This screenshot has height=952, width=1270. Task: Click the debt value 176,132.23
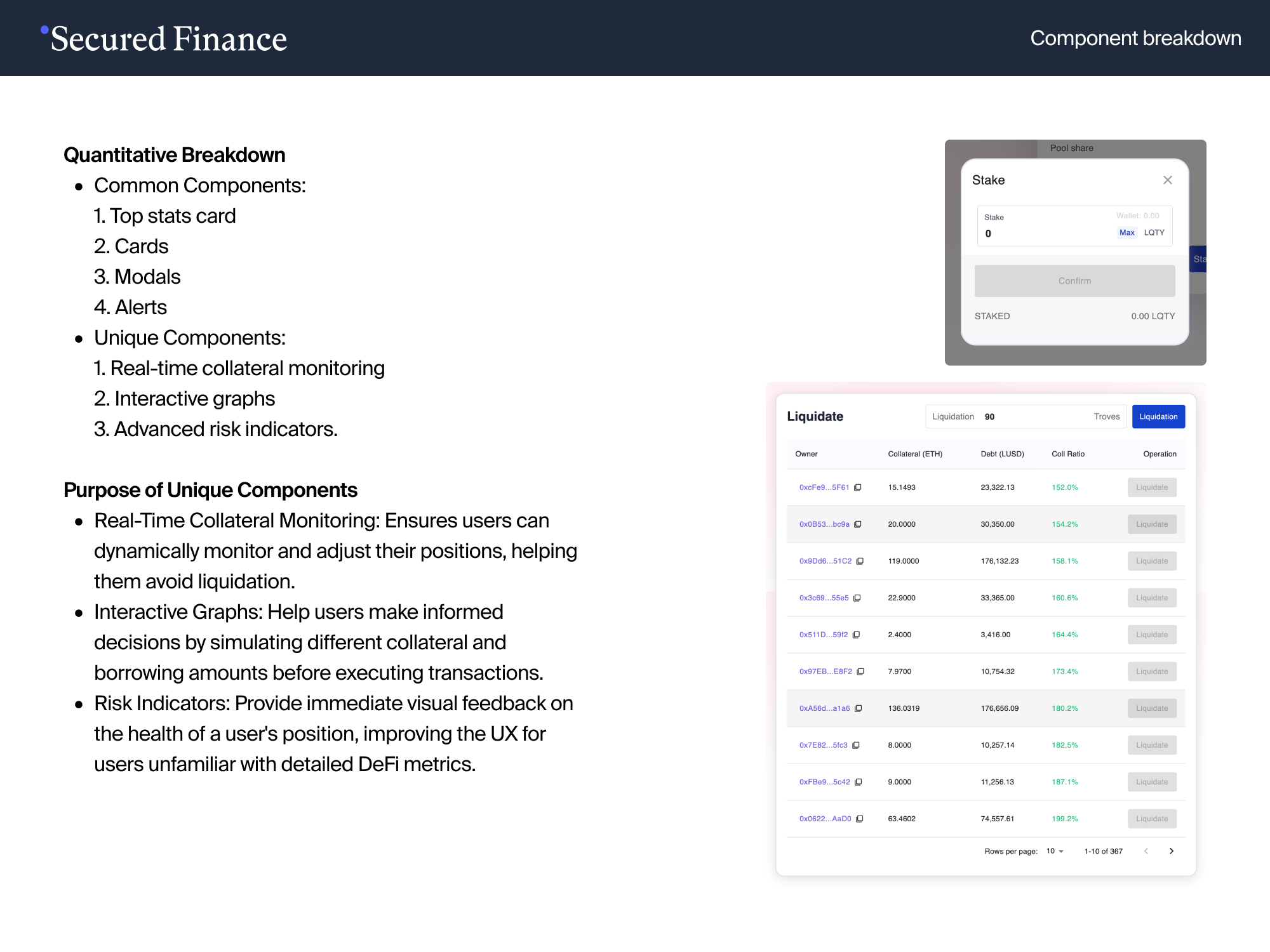pyautogui.click(x=999, y=561)
